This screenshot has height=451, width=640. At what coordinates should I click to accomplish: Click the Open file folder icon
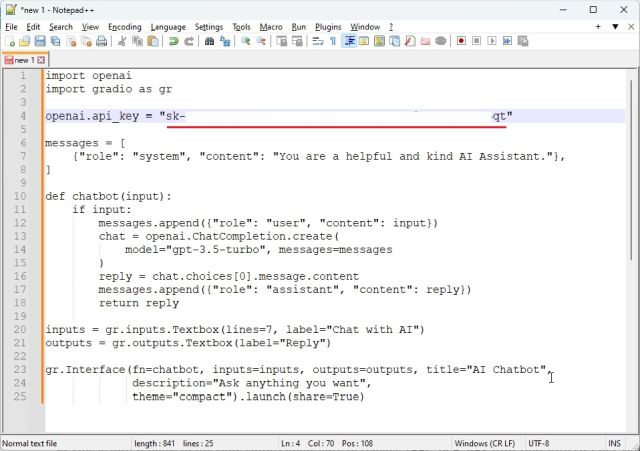24,41
